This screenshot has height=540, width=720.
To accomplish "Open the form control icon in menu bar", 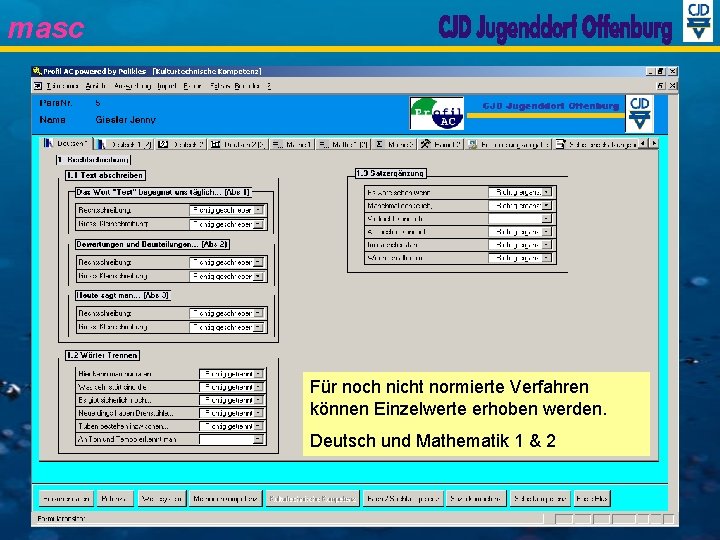I will [38, 86].
